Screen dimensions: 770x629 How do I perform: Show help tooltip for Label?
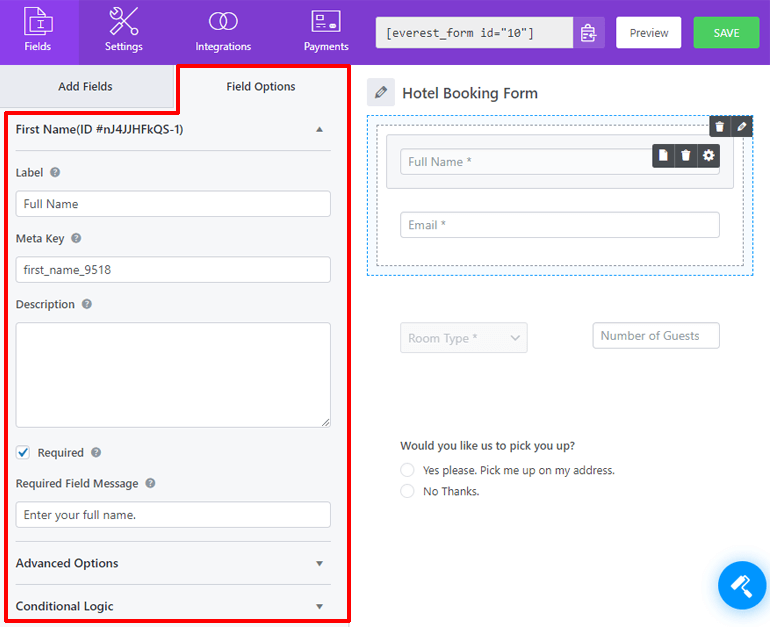55,172
